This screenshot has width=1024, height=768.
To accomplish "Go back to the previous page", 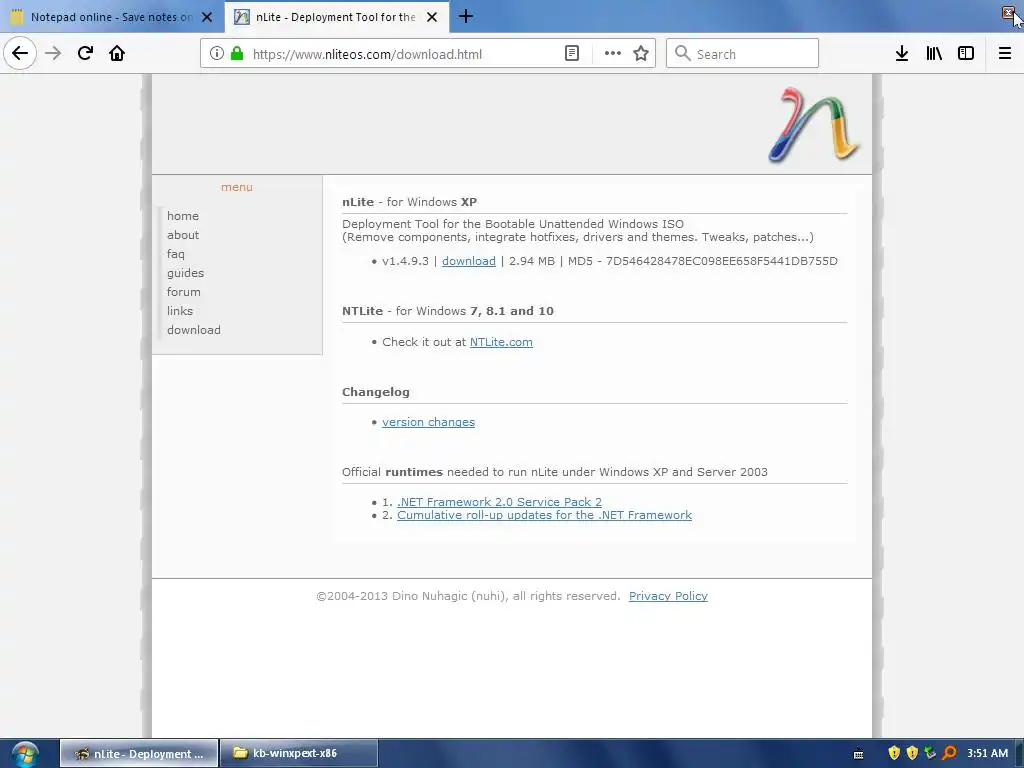I will (x=20, y=53).
